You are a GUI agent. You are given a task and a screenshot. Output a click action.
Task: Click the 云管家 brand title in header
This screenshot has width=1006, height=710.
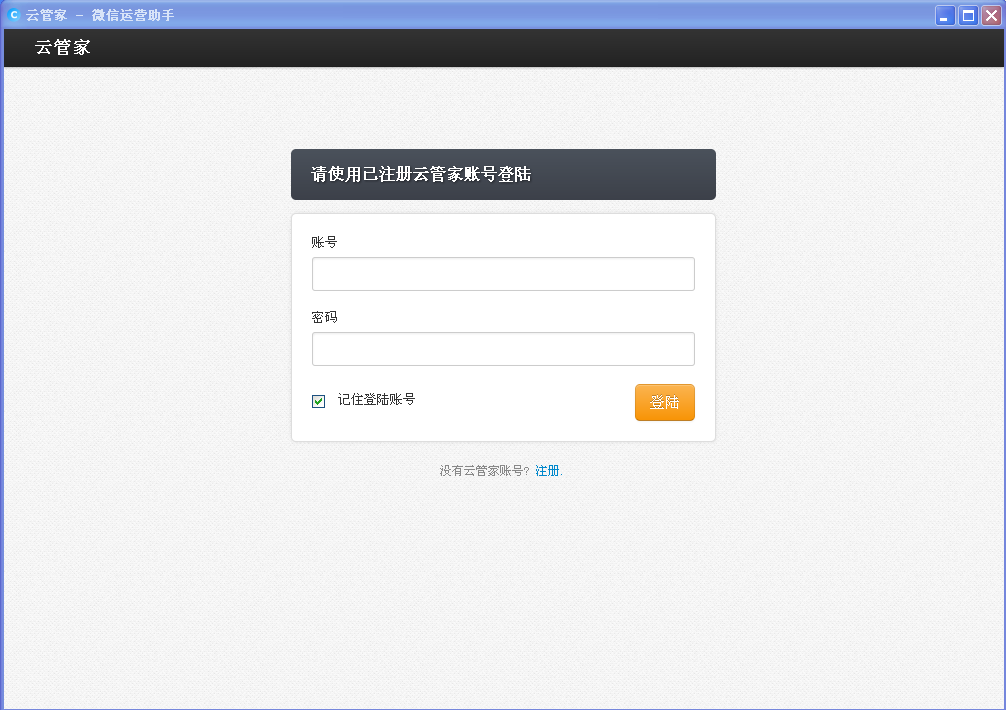(63, 47)
